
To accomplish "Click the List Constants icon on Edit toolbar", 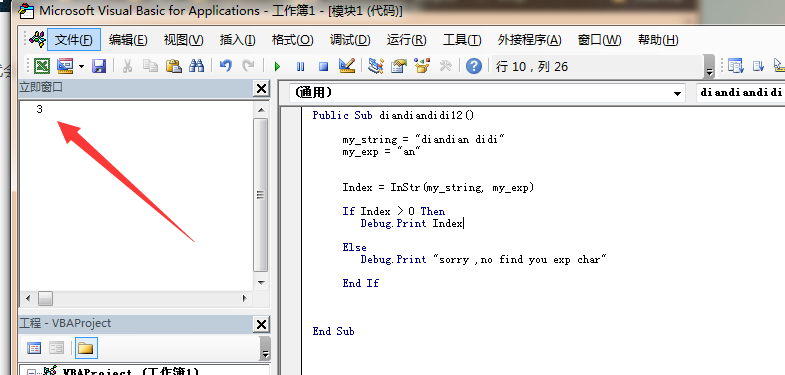I will (x=758, y=66).
